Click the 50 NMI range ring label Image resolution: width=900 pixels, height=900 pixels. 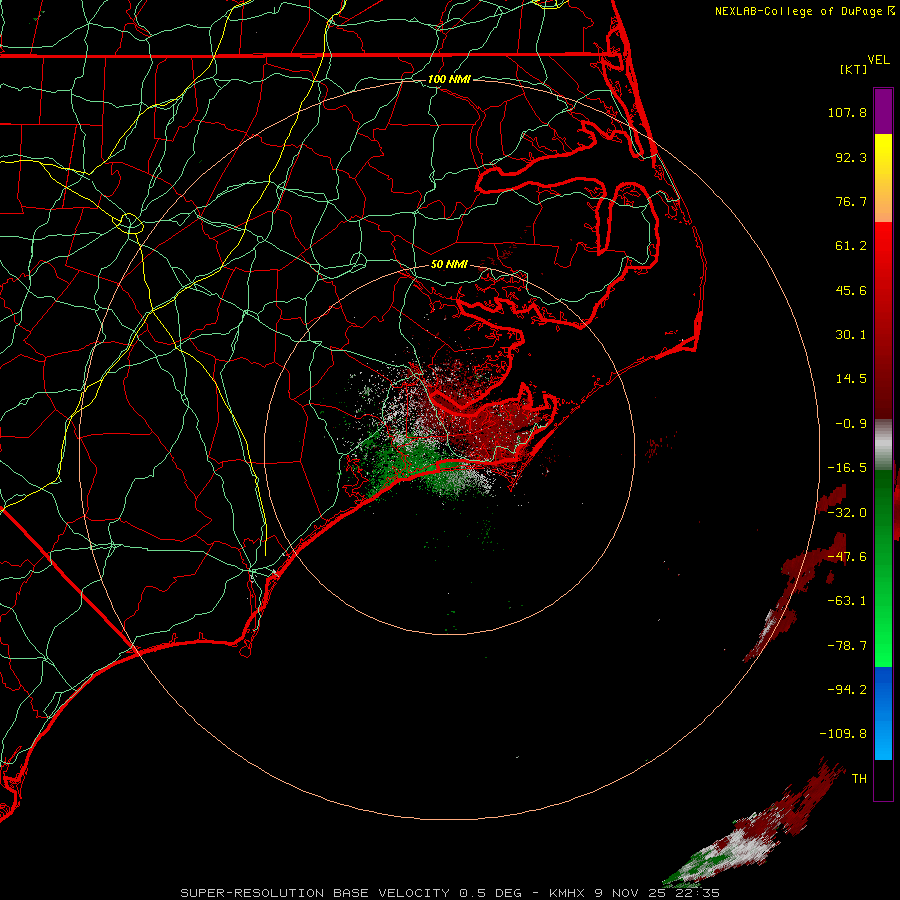449,264
